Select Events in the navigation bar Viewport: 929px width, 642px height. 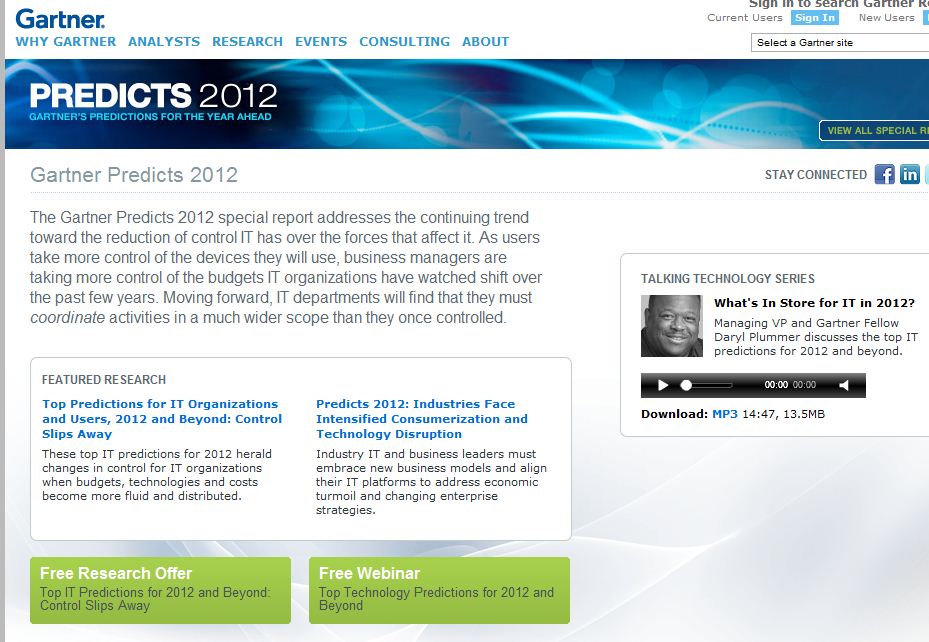[321, 42]
